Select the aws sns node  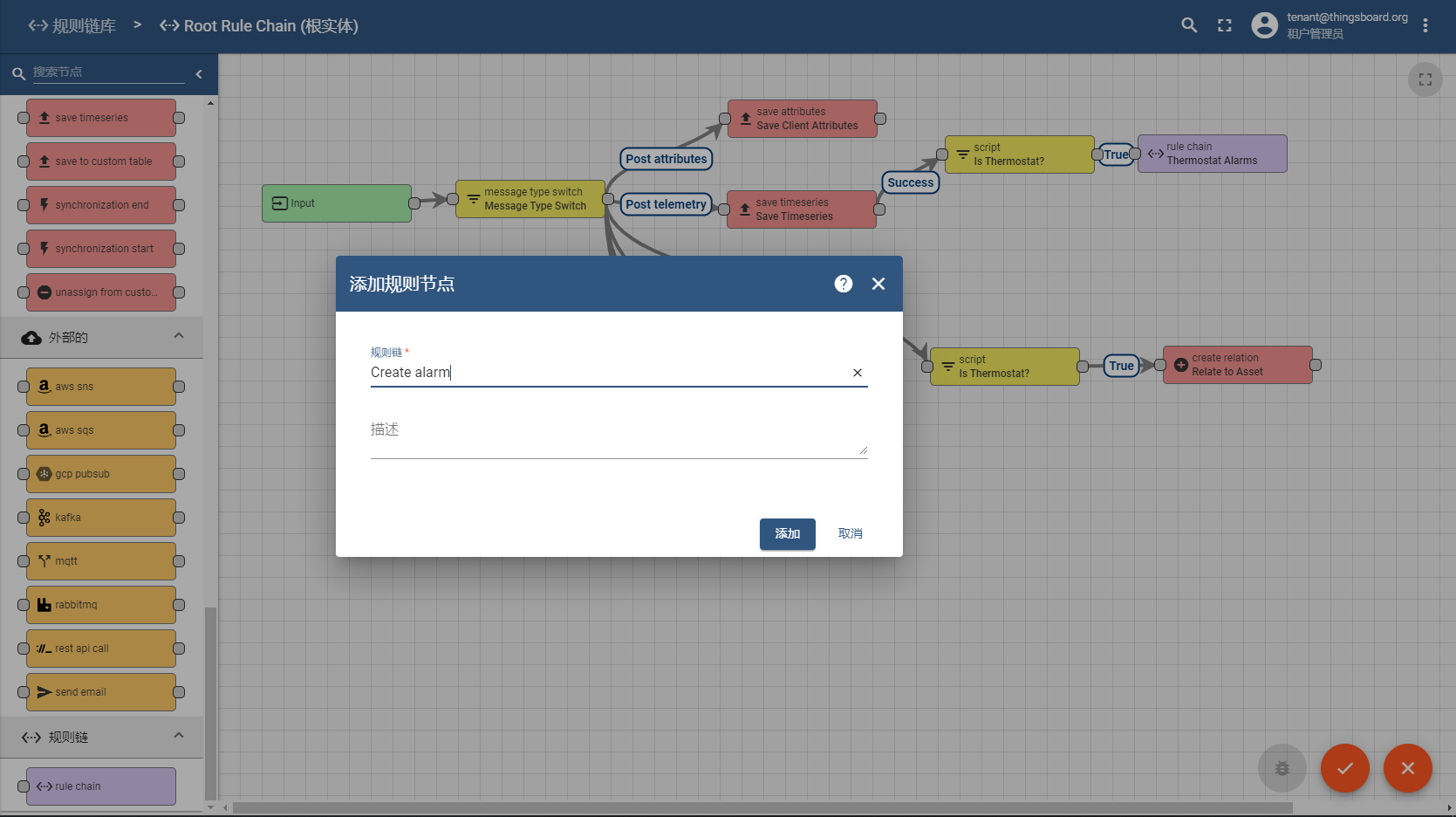[x=101, y=387]
